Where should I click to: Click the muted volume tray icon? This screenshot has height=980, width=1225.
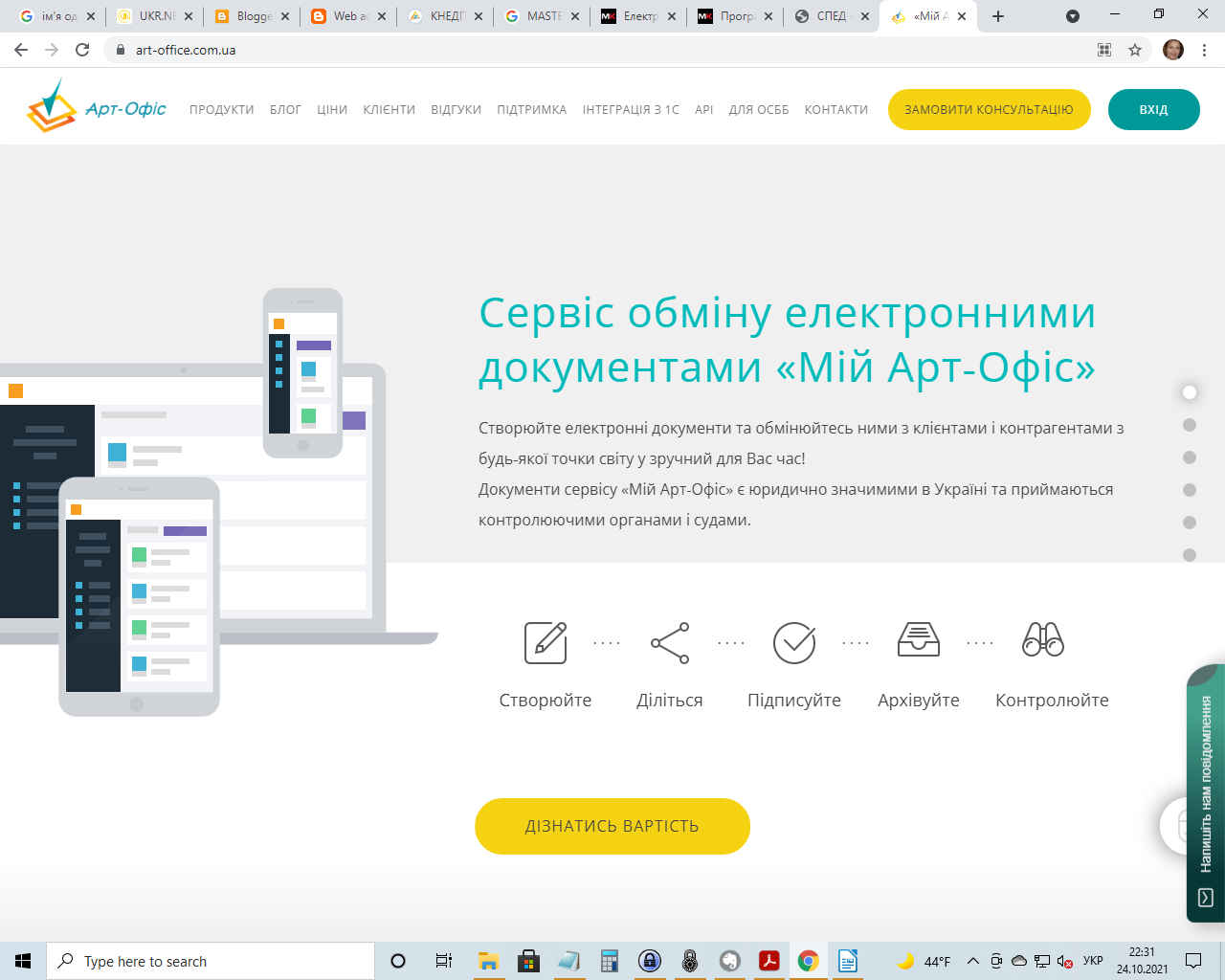1064,961
